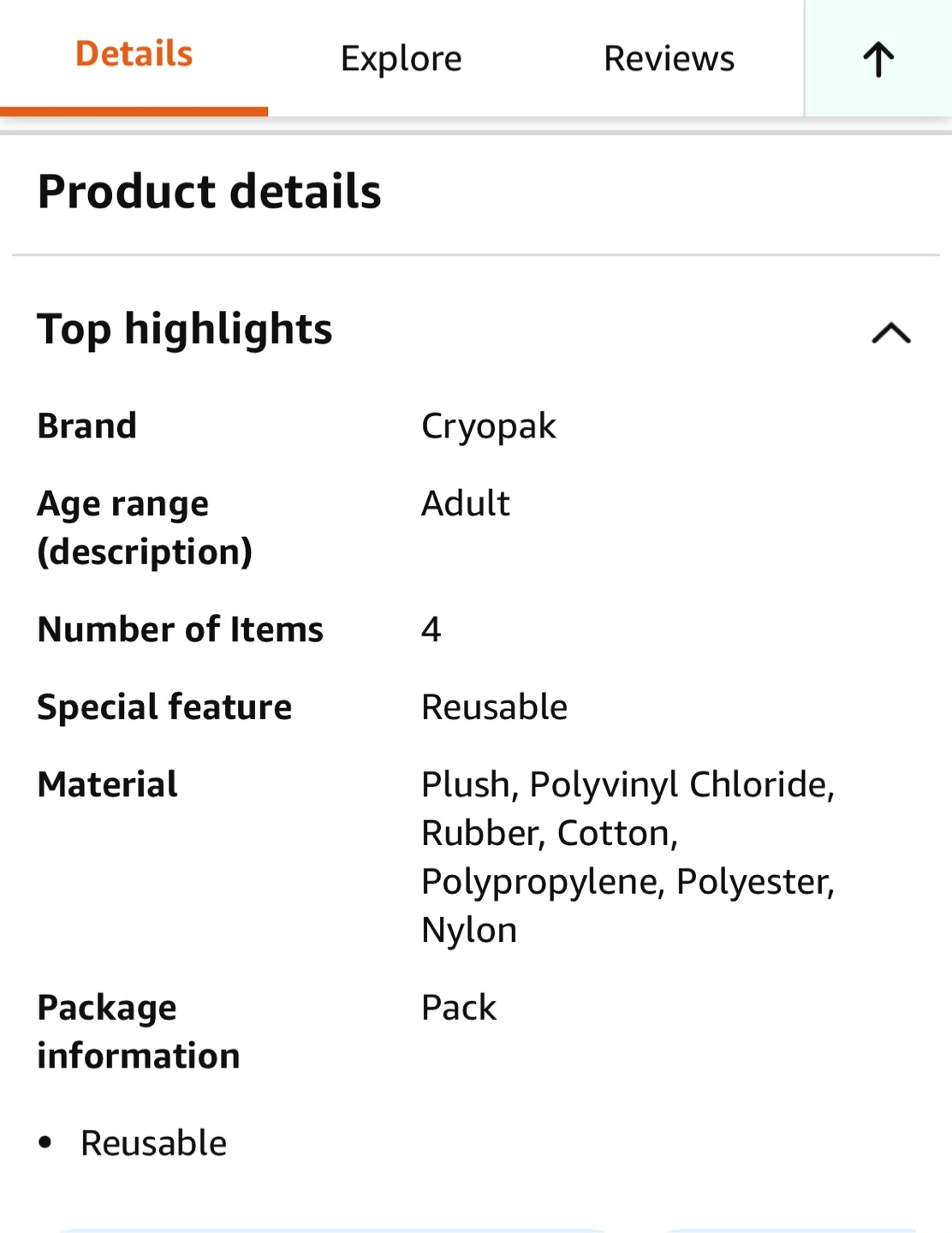
Task: Select the Cryopak brand value
Action: pos(488,426)
